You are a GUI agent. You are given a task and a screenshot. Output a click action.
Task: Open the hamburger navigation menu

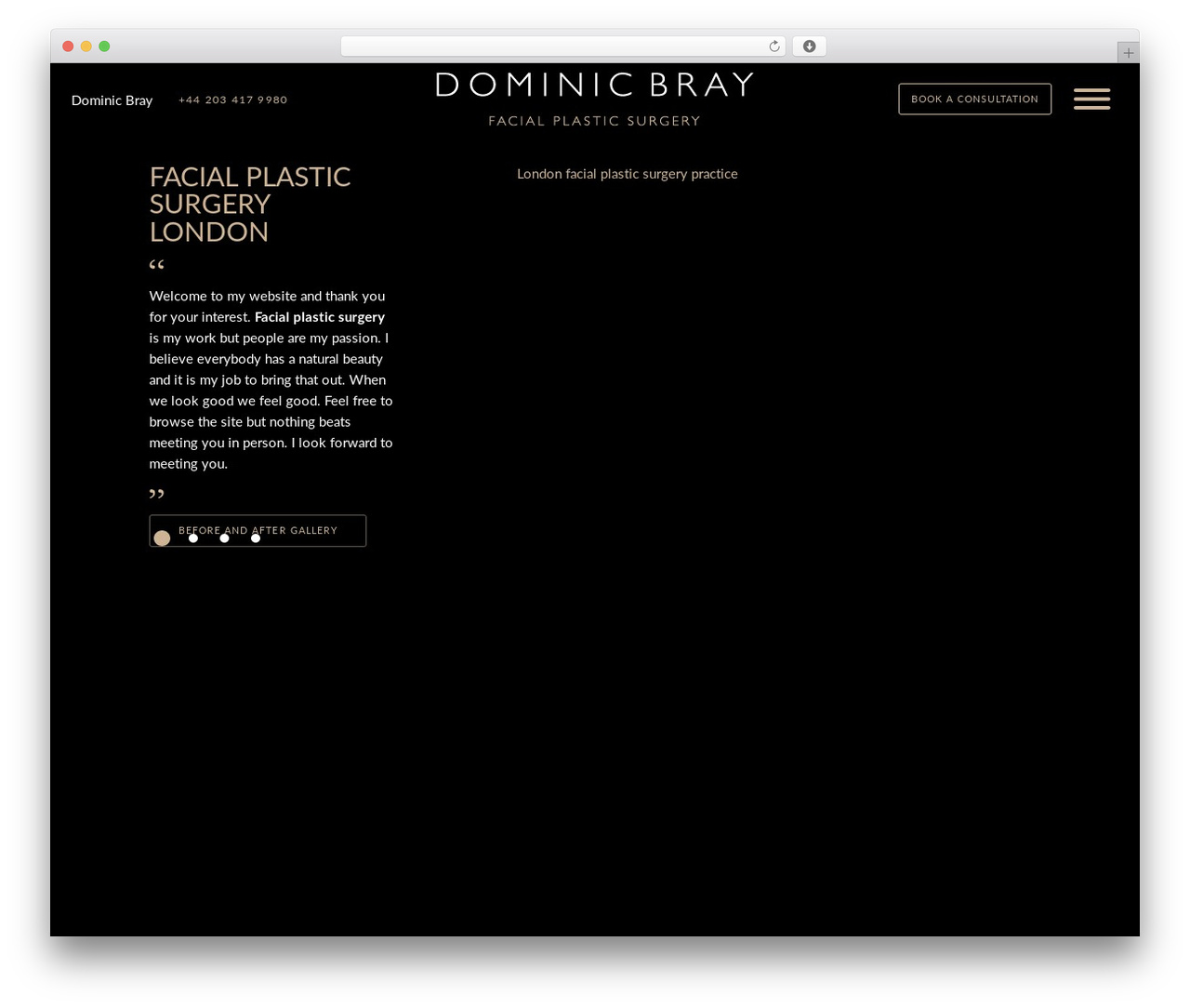click(1091, 99)
